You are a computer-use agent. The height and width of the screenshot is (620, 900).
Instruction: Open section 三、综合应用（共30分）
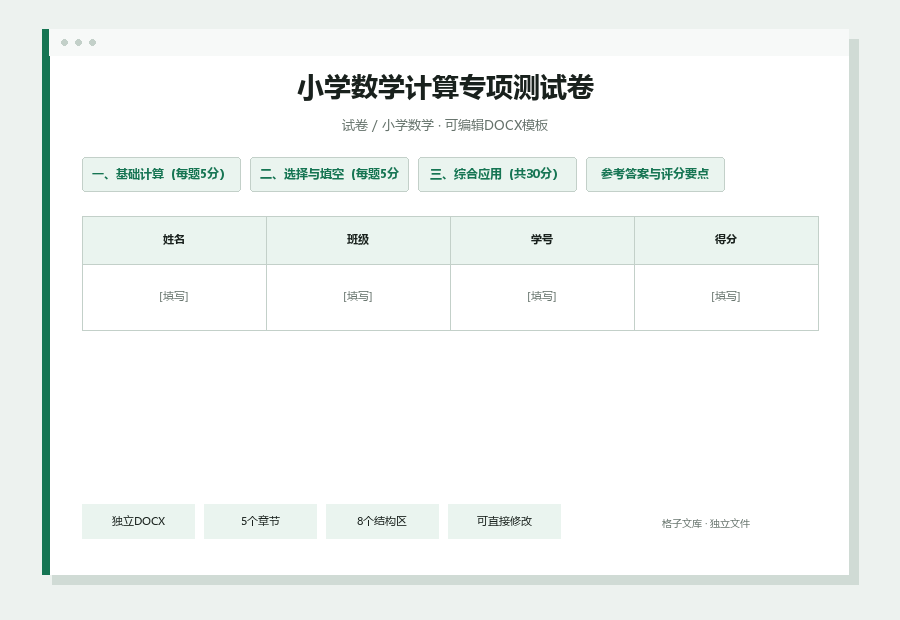point(497,175)
